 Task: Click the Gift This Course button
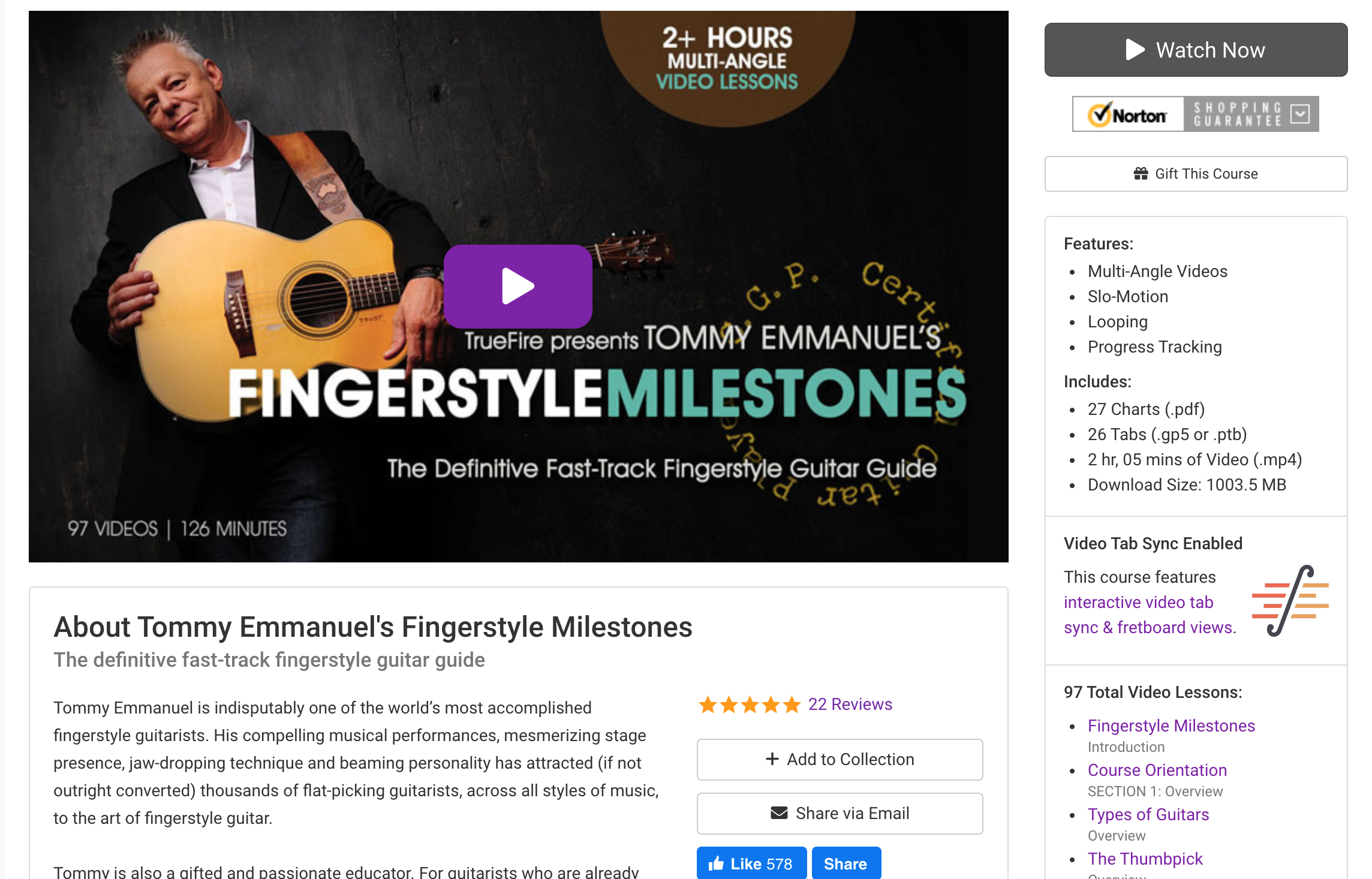(x=1196, y=174)
